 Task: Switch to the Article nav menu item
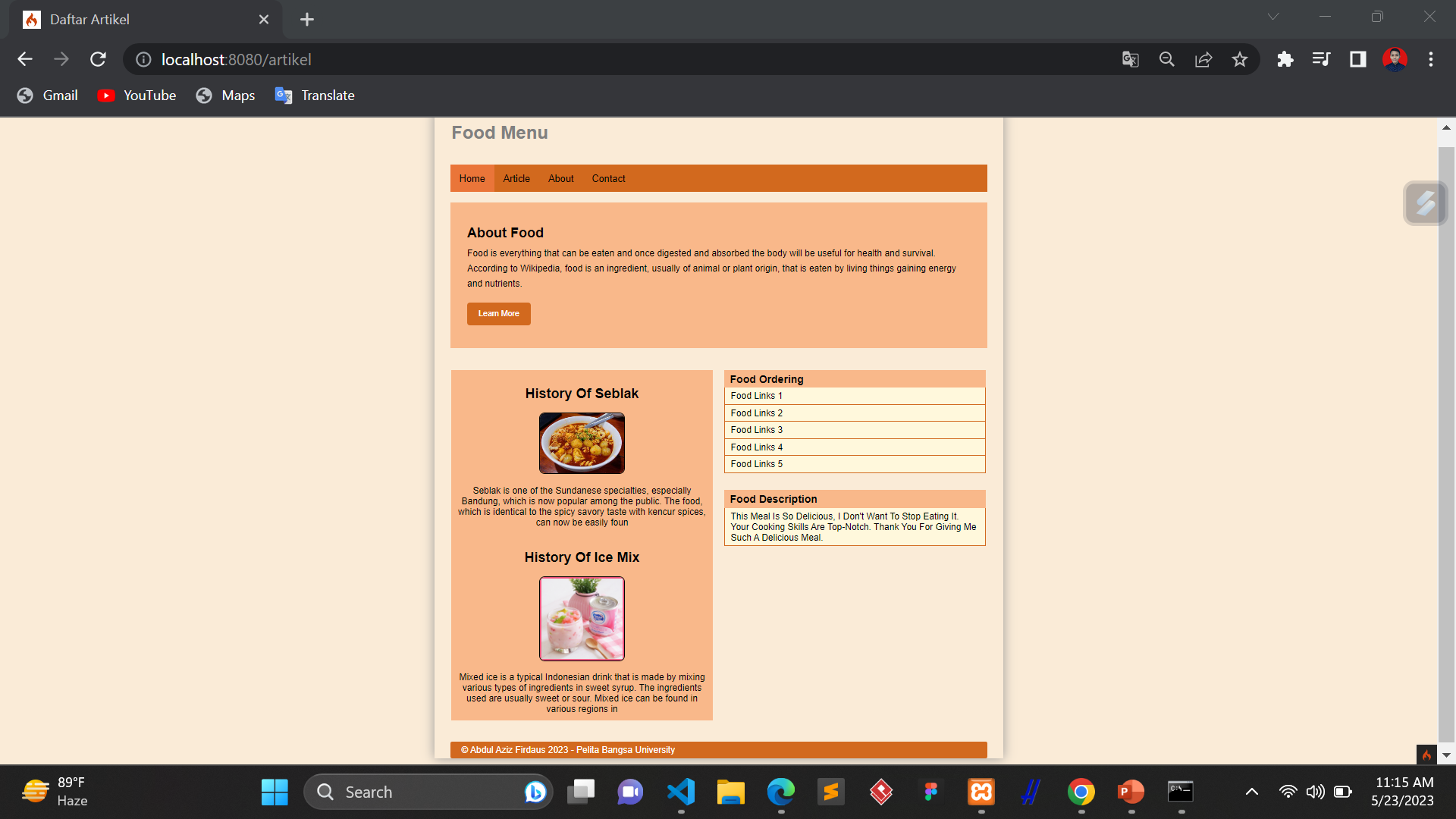(x=516, y=178)
